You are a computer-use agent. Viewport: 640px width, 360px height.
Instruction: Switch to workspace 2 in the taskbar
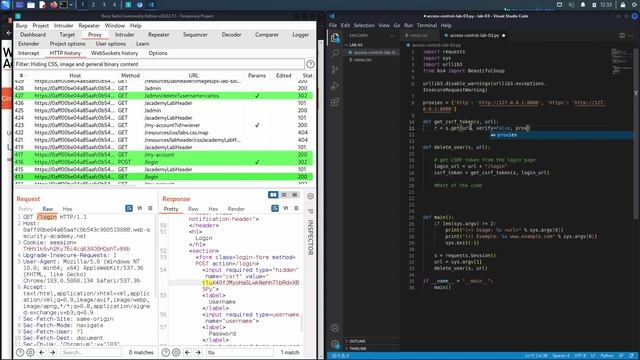pyautogui.click(x=93, y=5)
